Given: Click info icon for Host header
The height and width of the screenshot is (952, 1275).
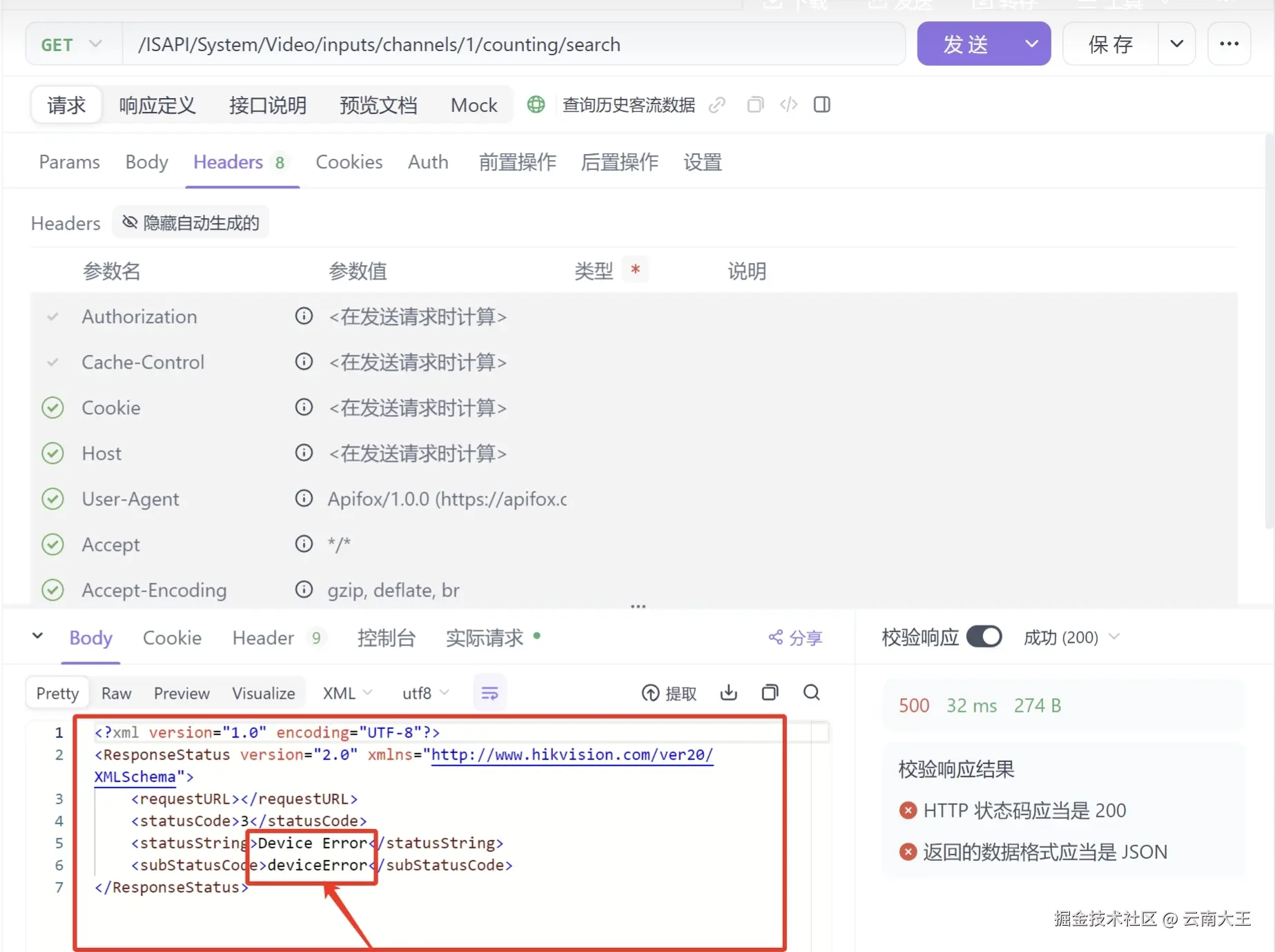Looking at the screenshot, I should click(x=304, y=453).
